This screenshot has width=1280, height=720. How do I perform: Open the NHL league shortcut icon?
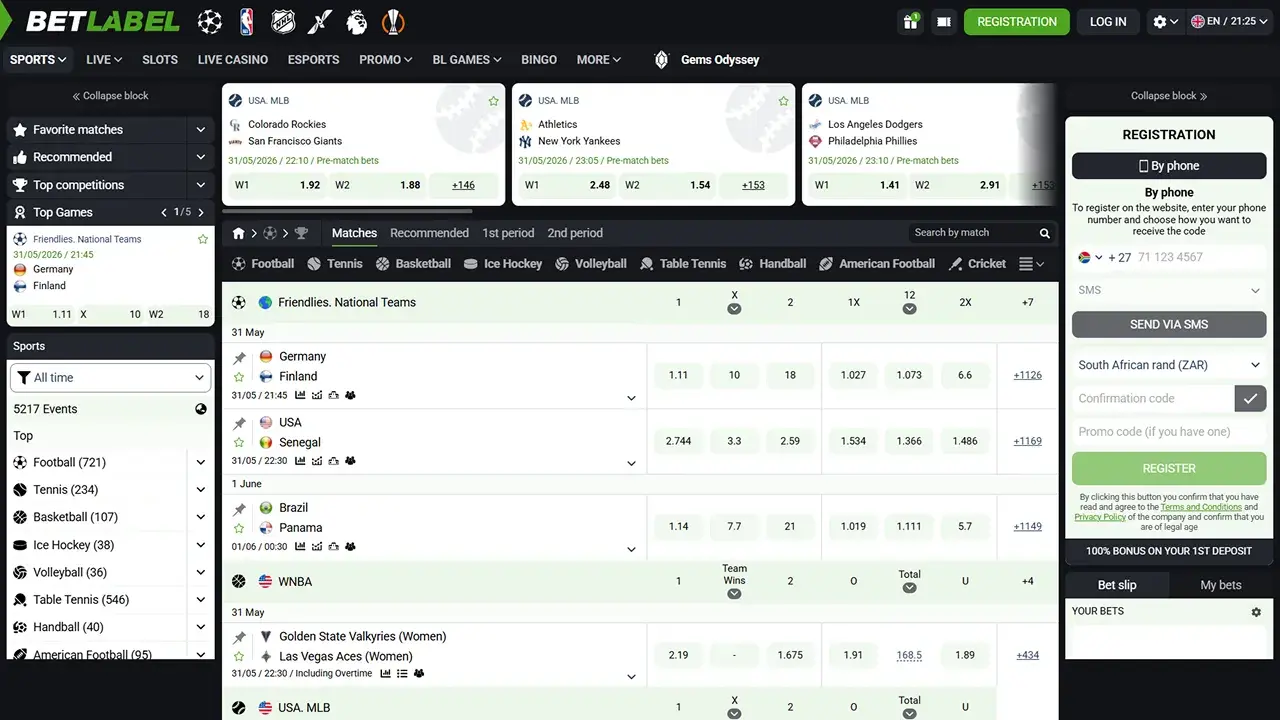click(x=283, y=21)
